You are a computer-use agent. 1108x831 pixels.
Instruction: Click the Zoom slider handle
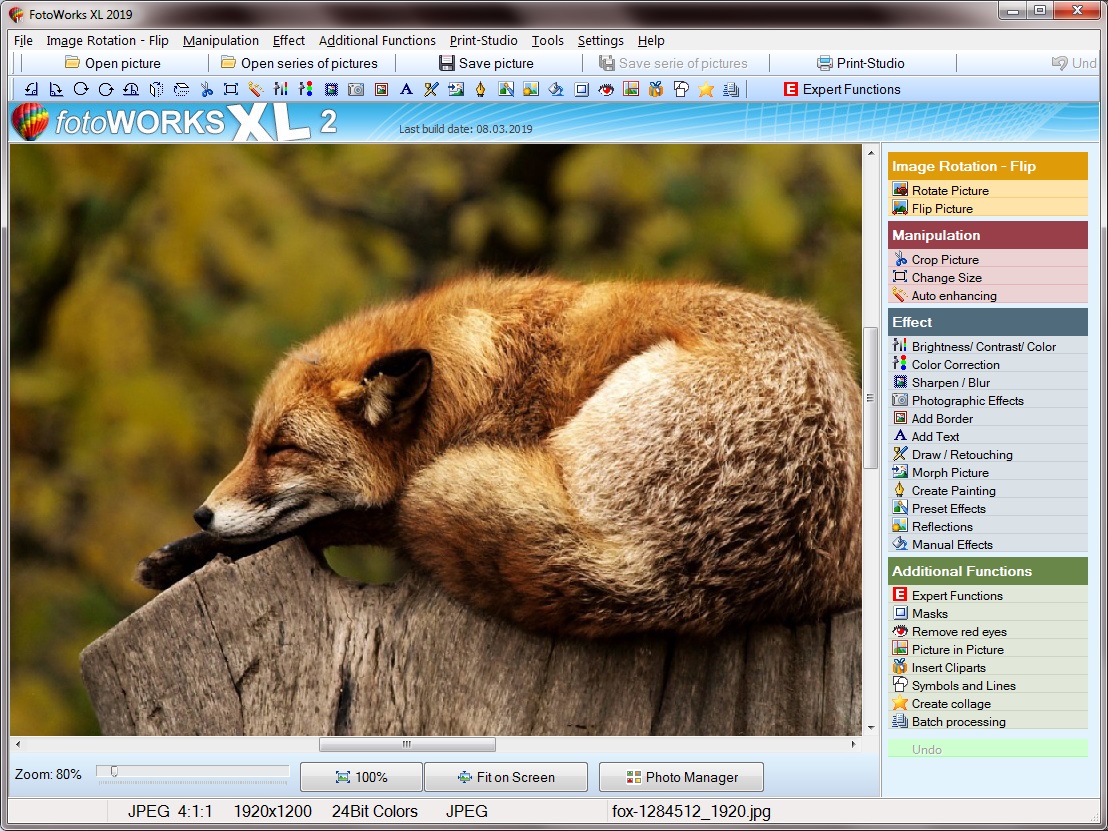point(114,771)
